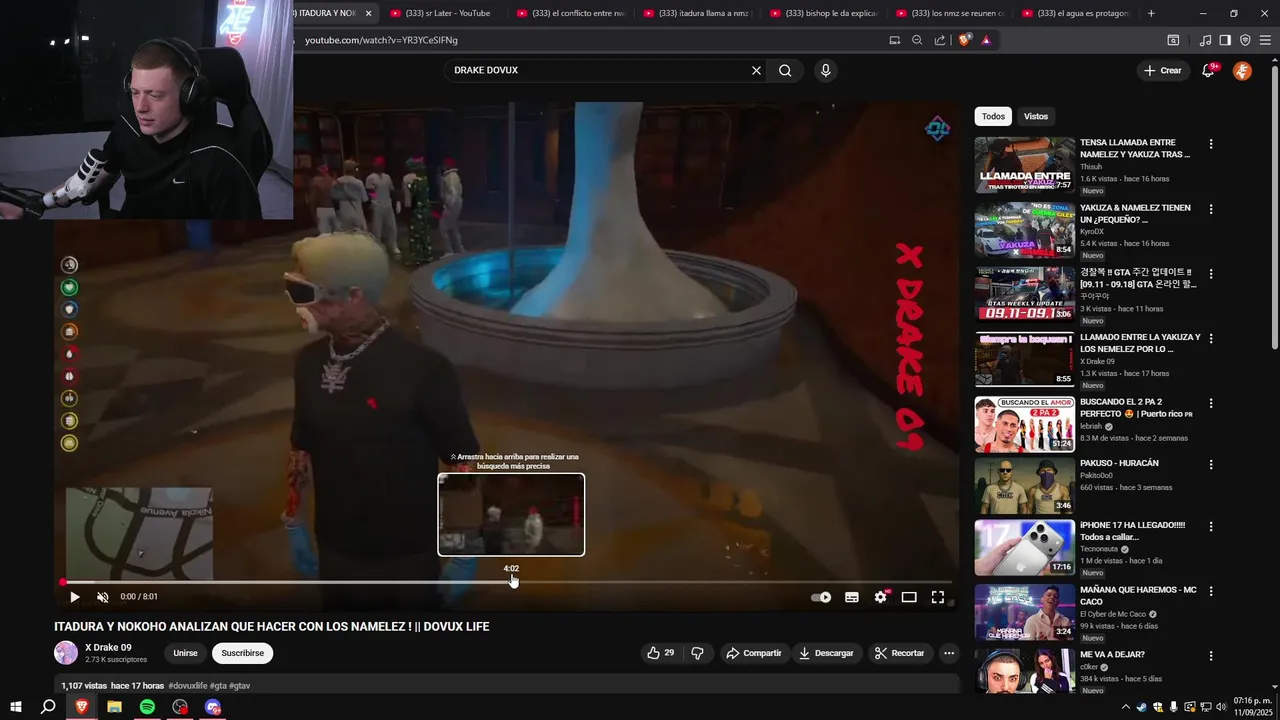The height and width of the screenshot is (720, 1280).
Task: Open options for PAKUSO - HURACÁN video
Action: 1211,465
